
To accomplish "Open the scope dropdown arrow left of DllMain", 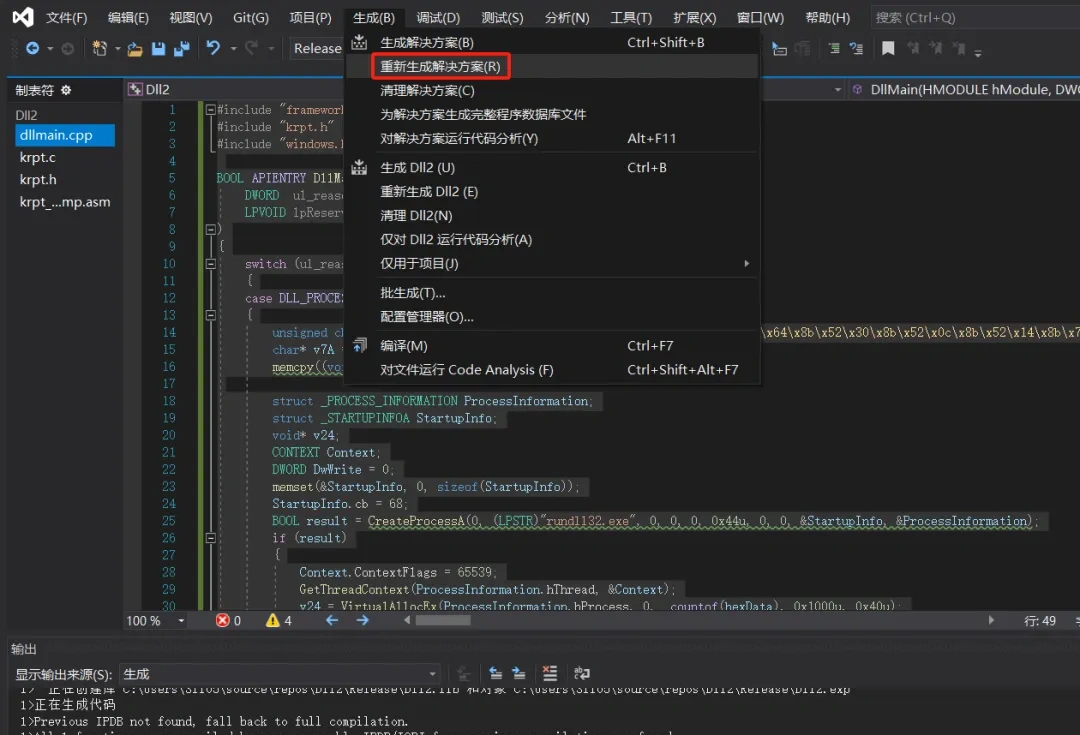I will (x=838, y=90).
